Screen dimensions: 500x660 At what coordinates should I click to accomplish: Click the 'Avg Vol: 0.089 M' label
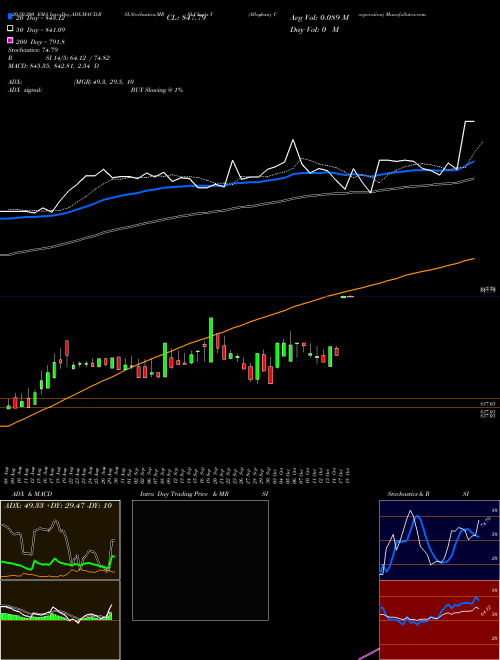click(319, 18)
